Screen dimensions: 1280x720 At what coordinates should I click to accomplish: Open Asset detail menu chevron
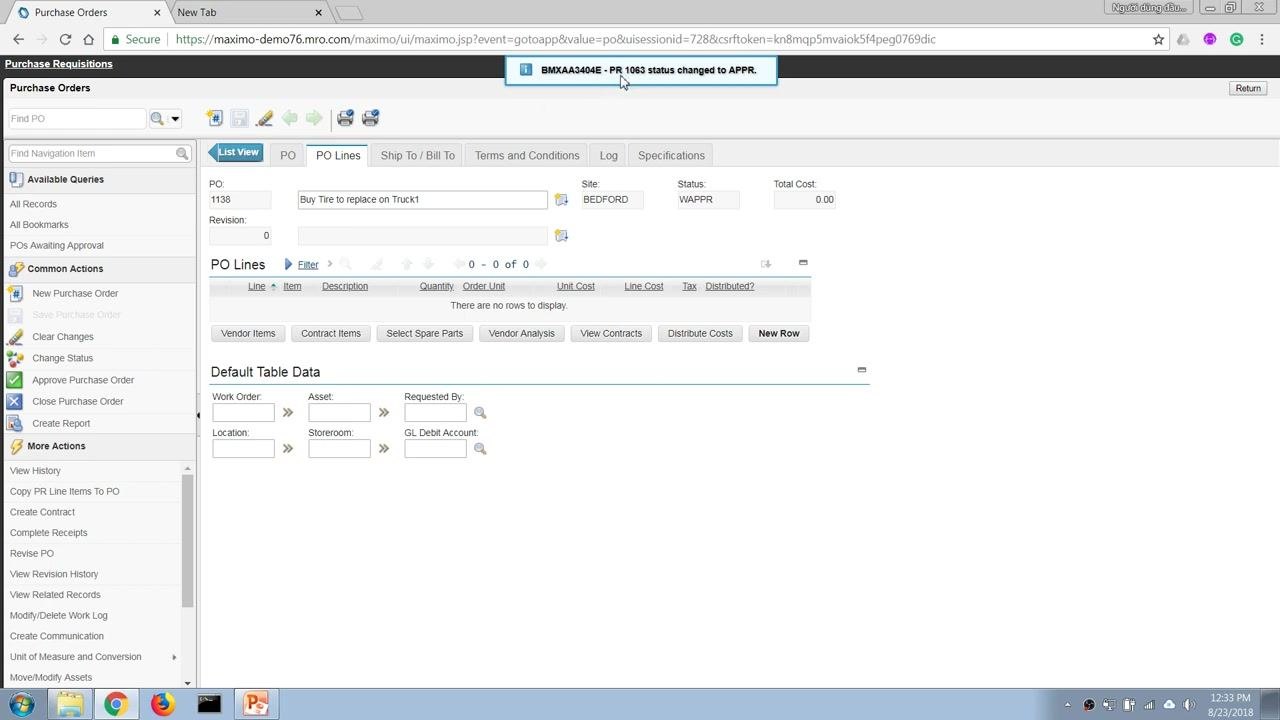pyautogui.click(x=384, y=413)
